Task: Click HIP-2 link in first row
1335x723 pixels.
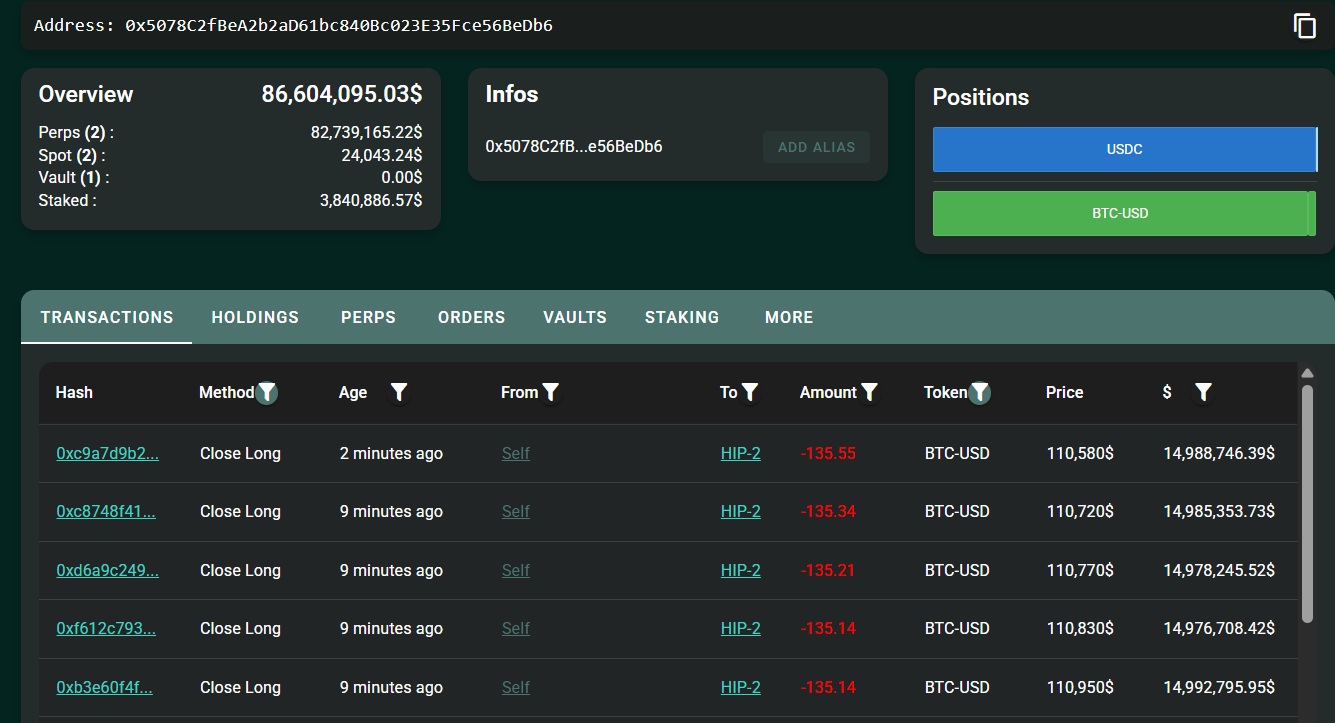Action: 740,454
